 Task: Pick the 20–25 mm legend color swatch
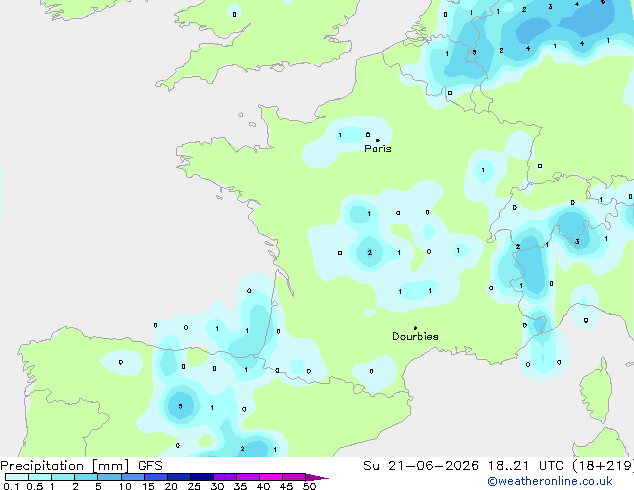179,477
